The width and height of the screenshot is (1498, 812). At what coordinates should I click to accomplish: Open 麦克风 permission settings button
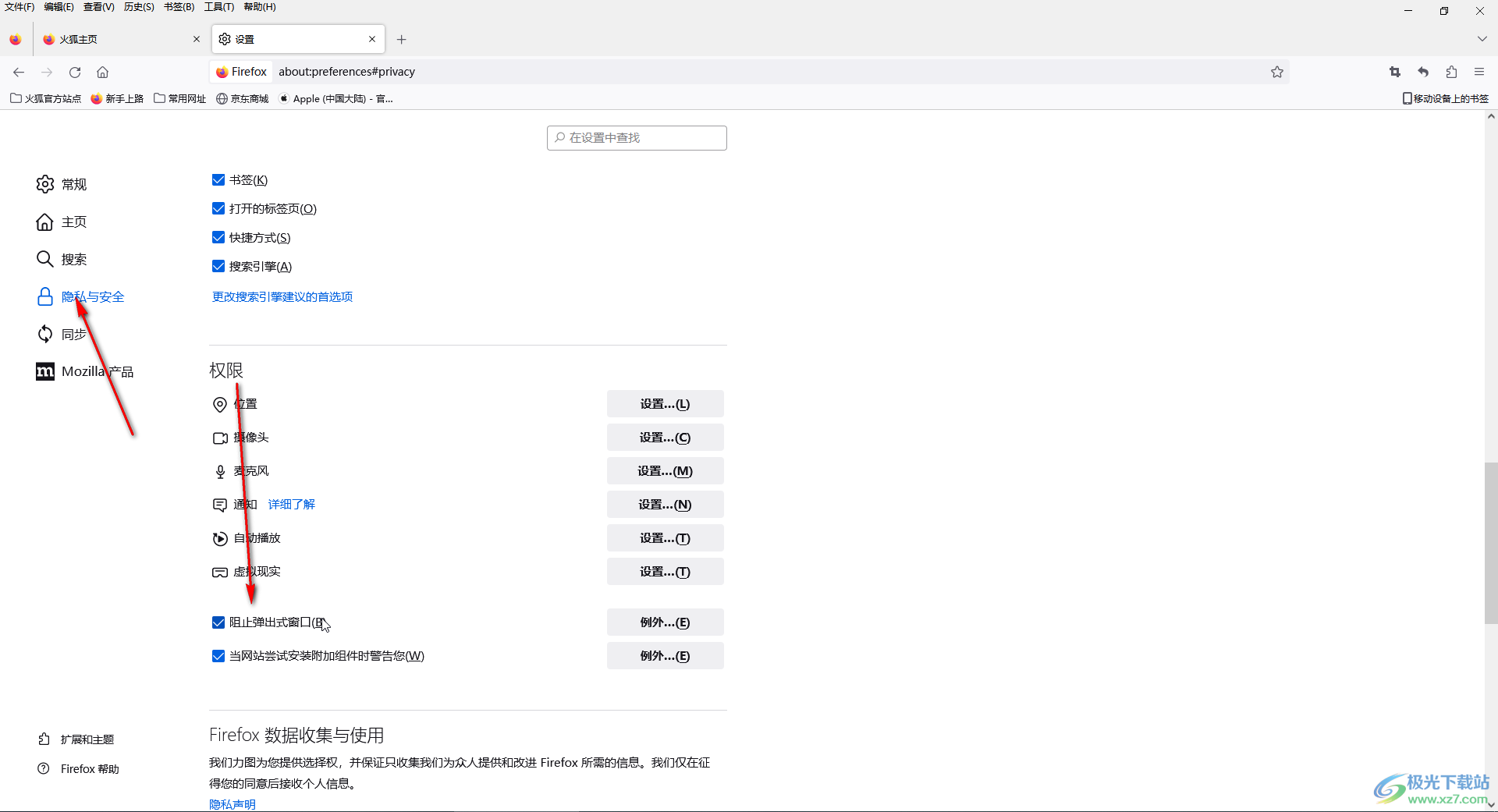[666, 471]
